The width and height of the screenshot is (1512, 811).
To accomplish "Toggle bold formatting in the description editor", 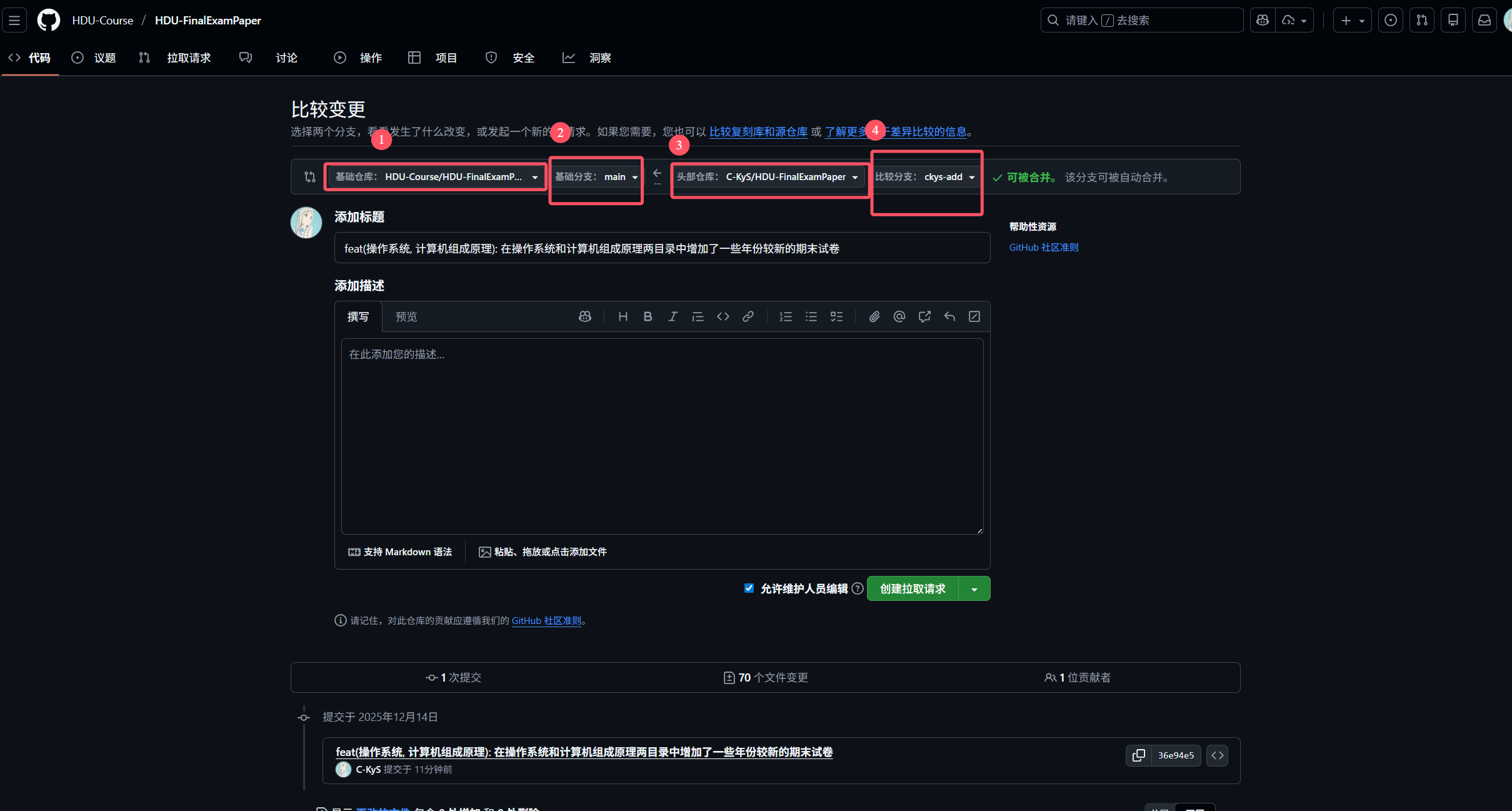I will coord(647,316).
